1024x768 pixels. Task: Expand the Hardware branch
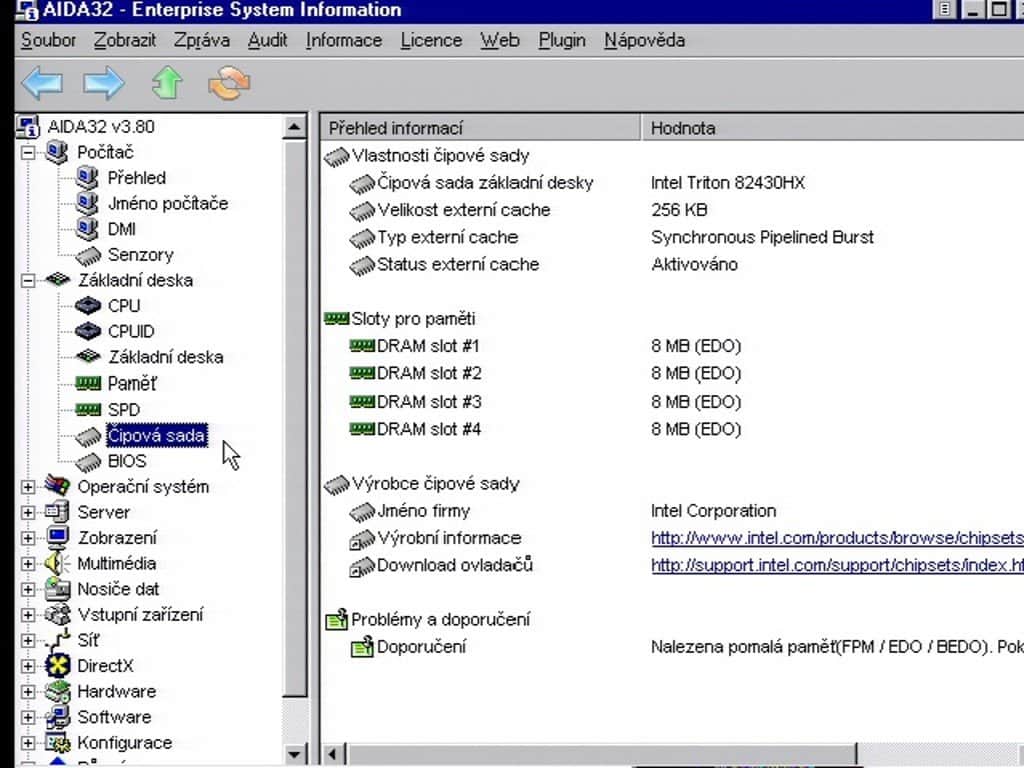click(28, 692)
